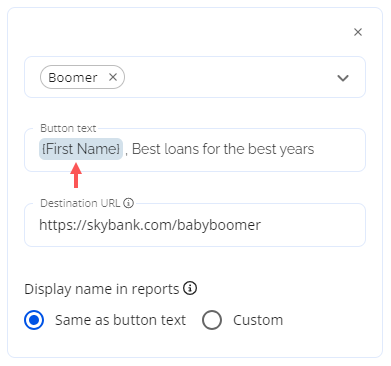Click the Destination URL label
The width and height of the screenshot is (391, 366).
coord(80,203)
